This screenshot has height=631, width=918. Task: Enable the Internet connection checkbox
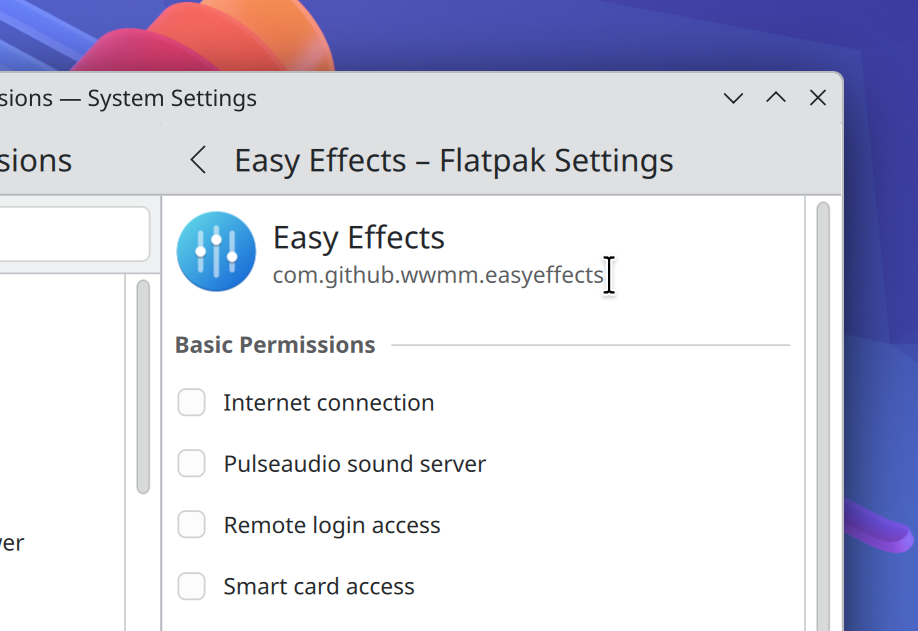click(x=191, y=403)
